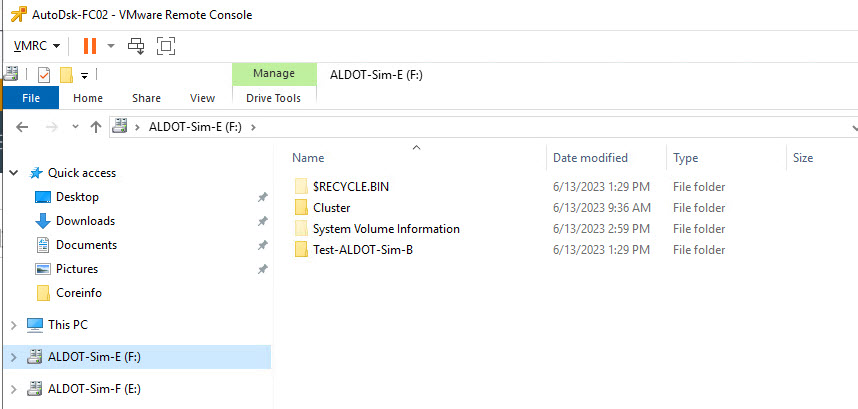Open the Drive Tools tab
This screenshot has width=858, height=409.
point(273,98)
